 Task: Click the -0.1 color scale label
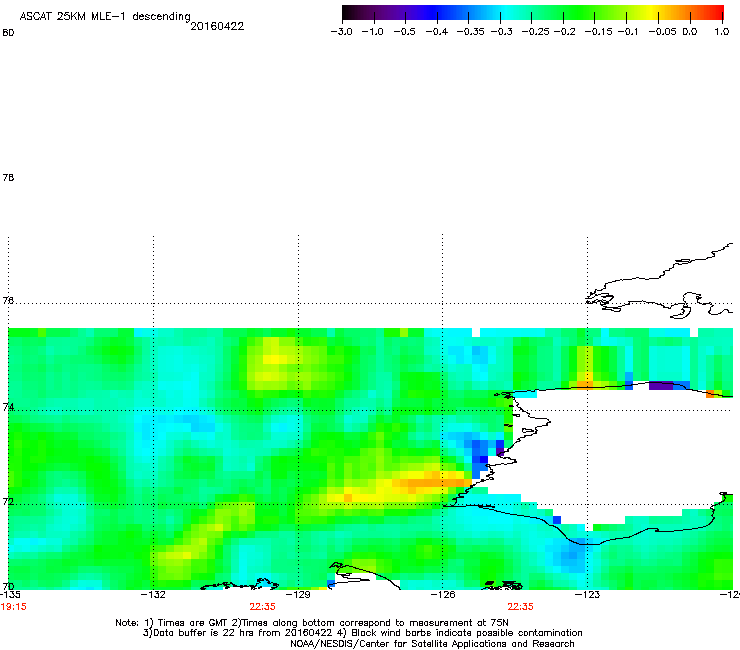point(628,32)
